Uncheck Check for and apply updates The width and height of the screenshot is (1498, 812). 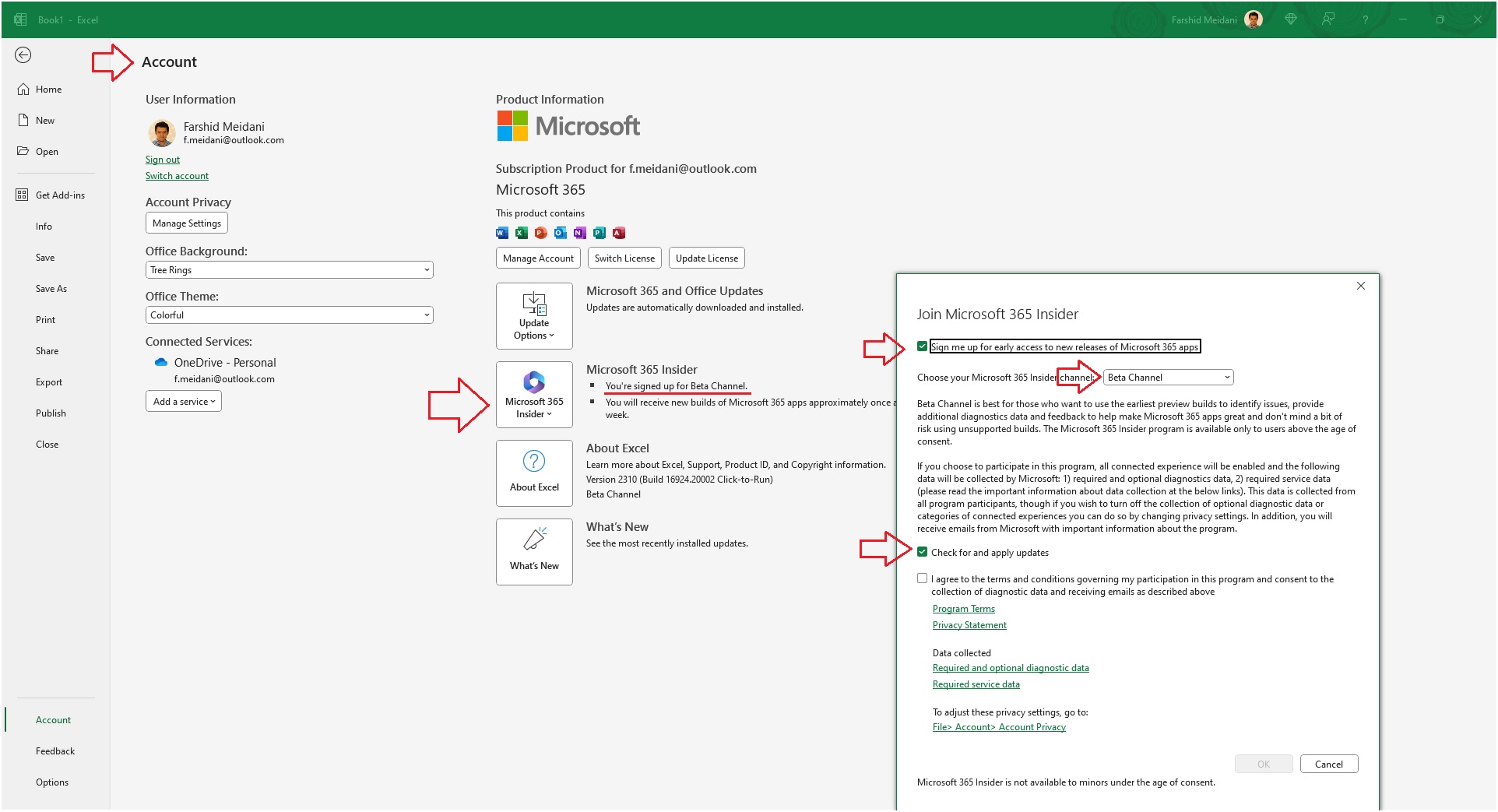point(923,552)
